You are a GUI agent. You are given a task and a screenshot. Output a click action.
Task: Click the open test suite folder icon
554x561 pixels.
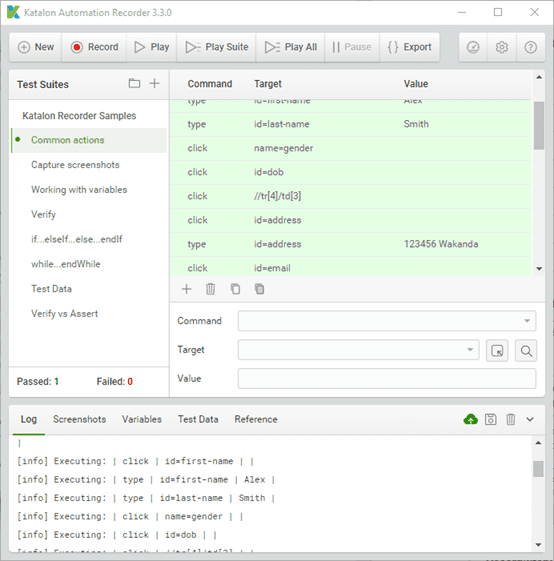coord(134,83)
